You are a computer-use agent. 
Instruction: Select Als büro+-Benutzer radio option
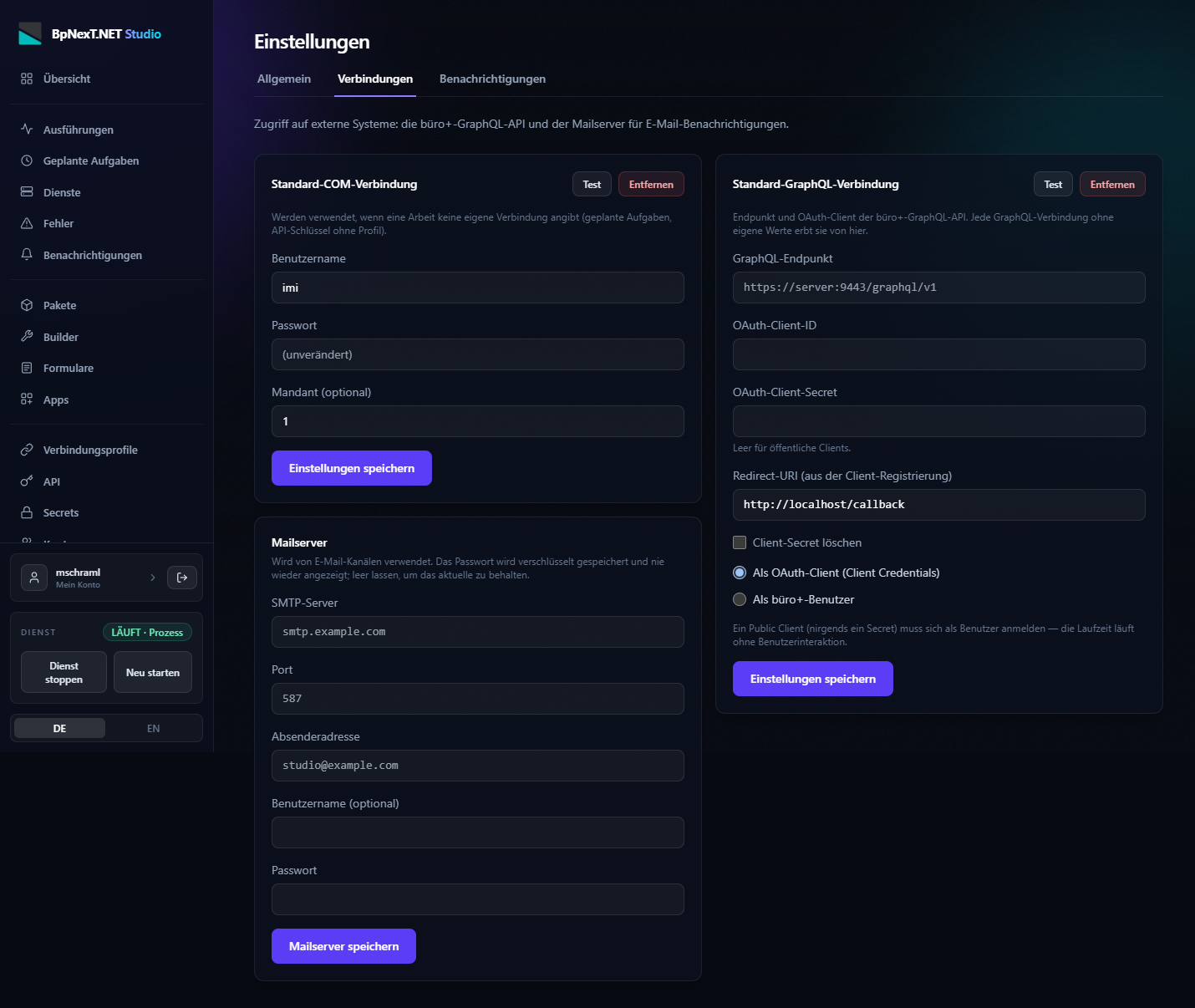(x=740, y=599)
